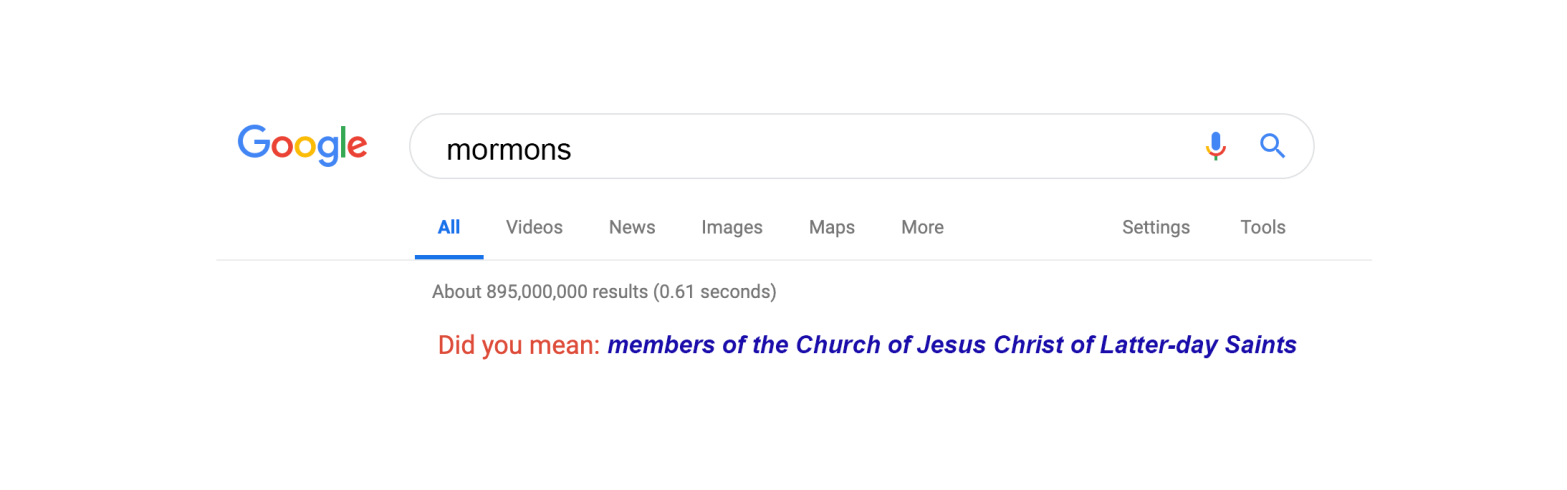Open the News tab
Image resolution: width=1567 pixels, height=490 pixels.
coord(632,227)
